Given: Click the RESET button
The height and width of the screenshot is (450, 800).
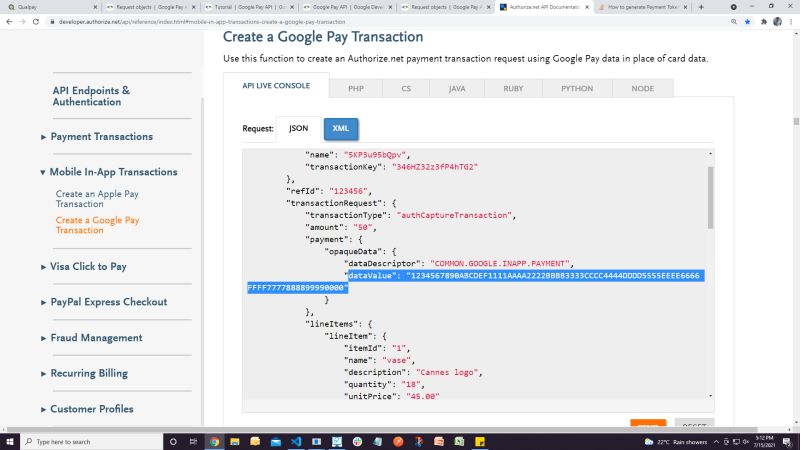Looking at the screenshot, I should pos(694,423).
